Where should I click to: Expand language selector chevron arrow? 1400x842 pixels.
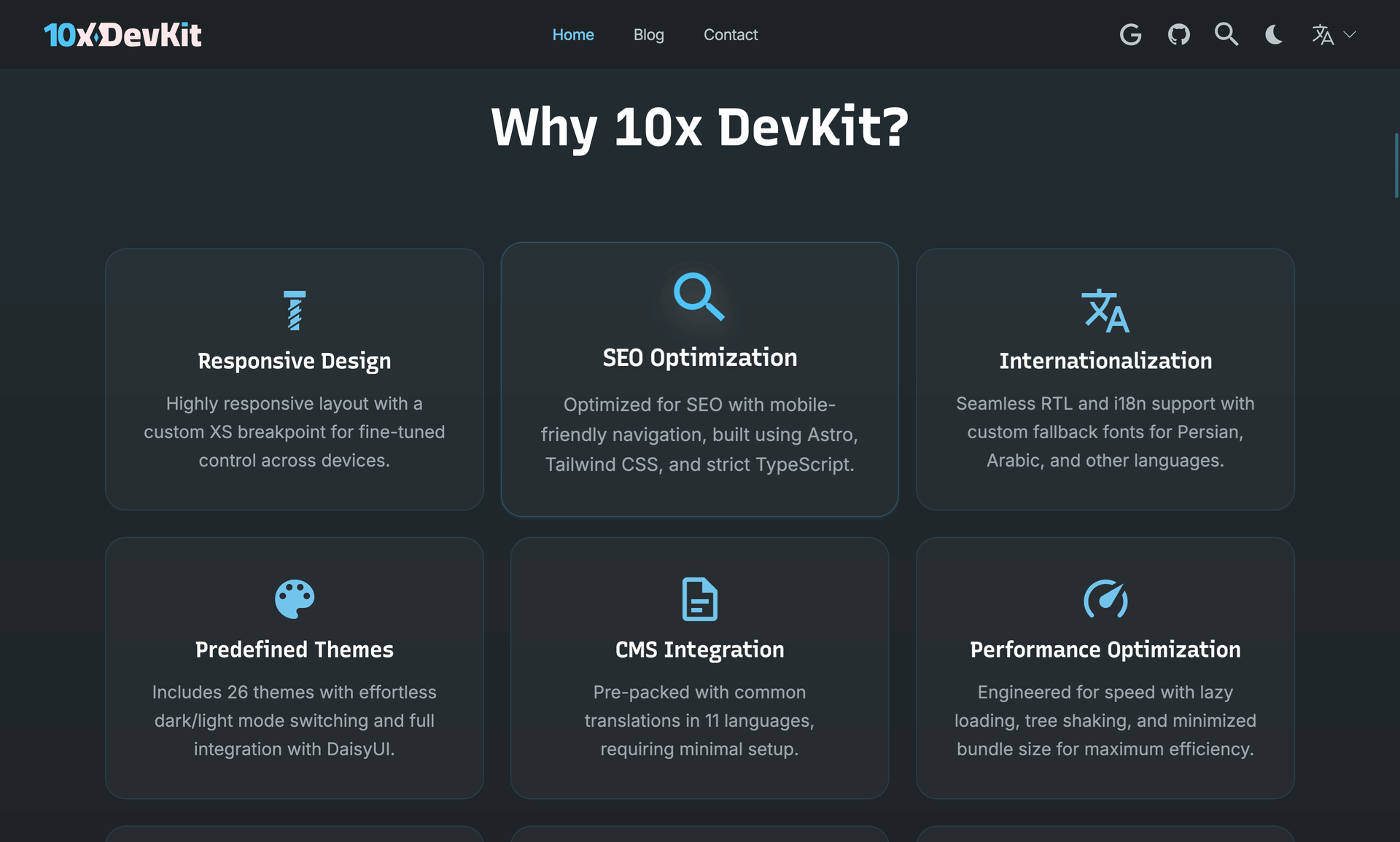1350,34
